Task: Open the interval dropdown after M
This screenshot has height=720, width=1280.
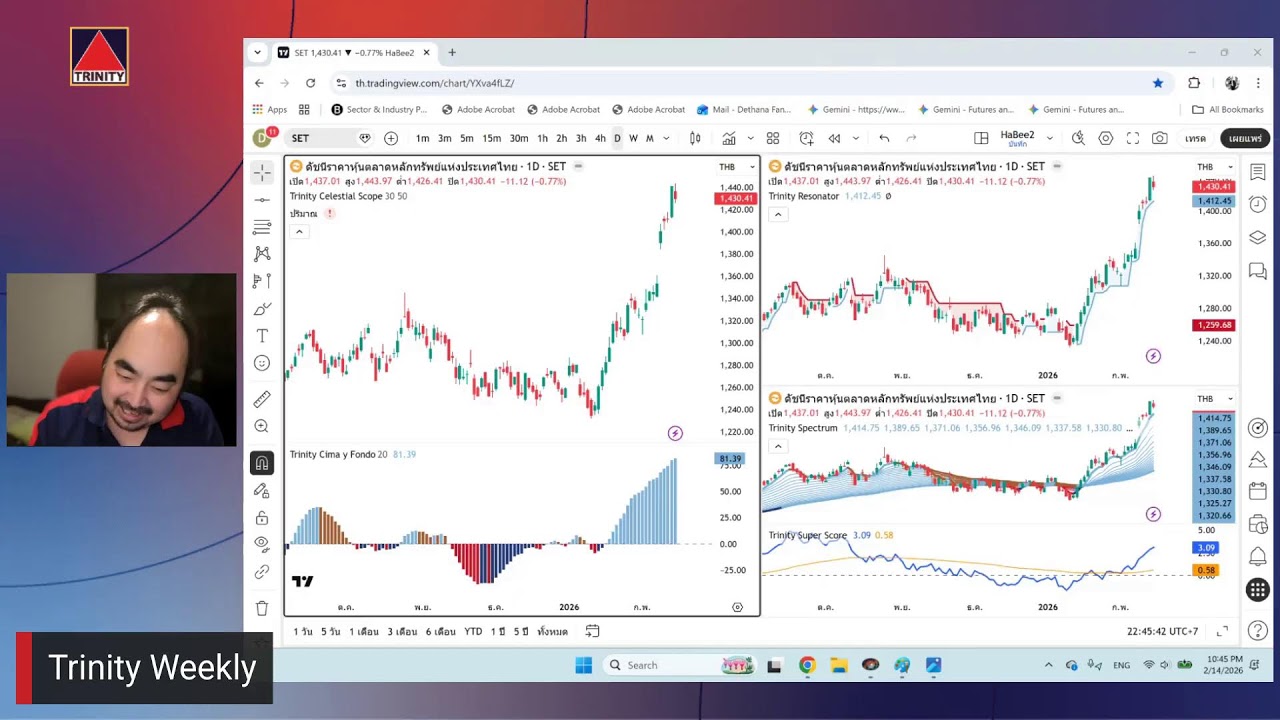Action: (x=666, y=138)
